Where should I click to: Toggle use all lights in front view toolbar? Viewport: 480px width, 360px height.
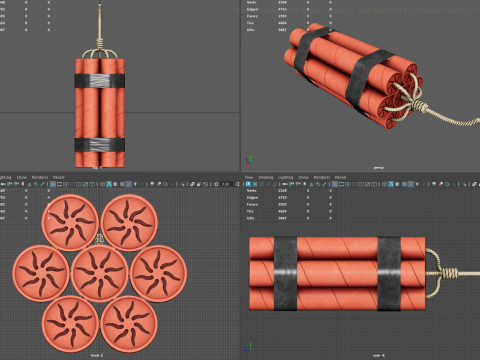[x=135, y=184]
